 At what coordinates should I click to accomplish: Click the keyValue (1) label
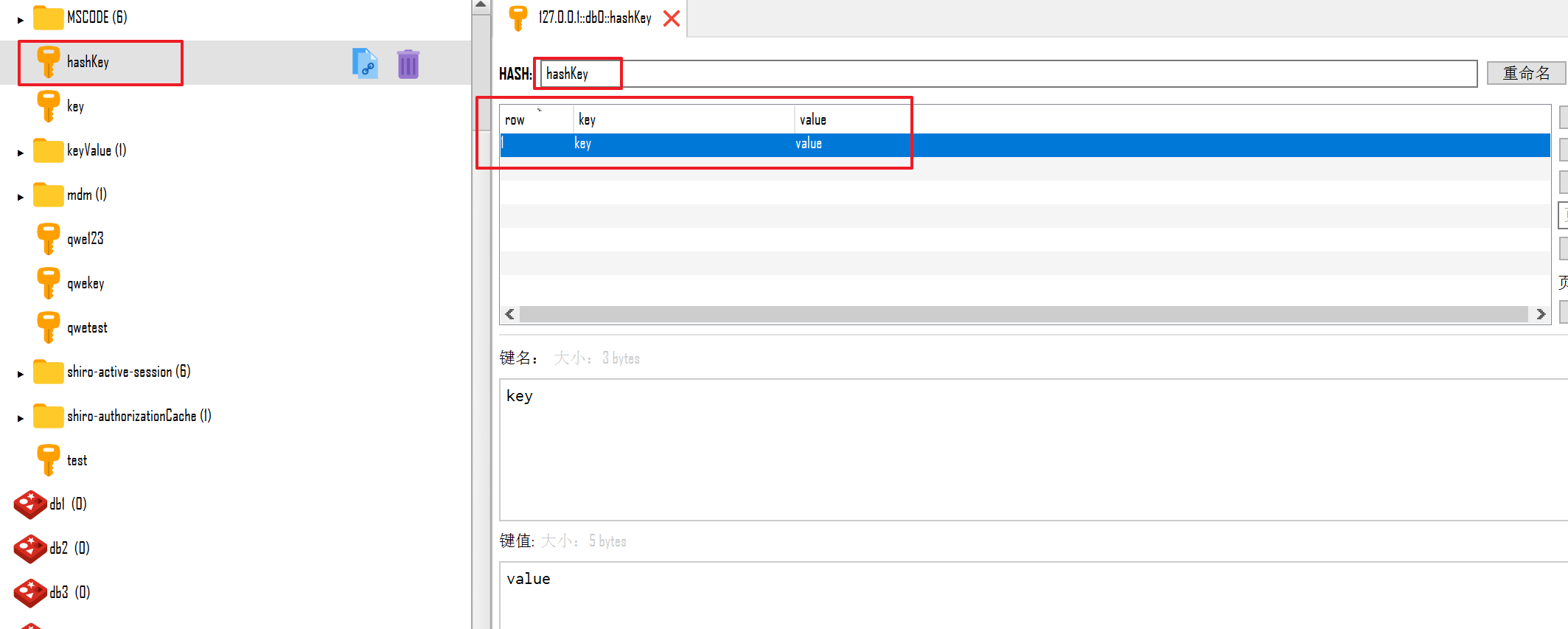pos(97,150)
